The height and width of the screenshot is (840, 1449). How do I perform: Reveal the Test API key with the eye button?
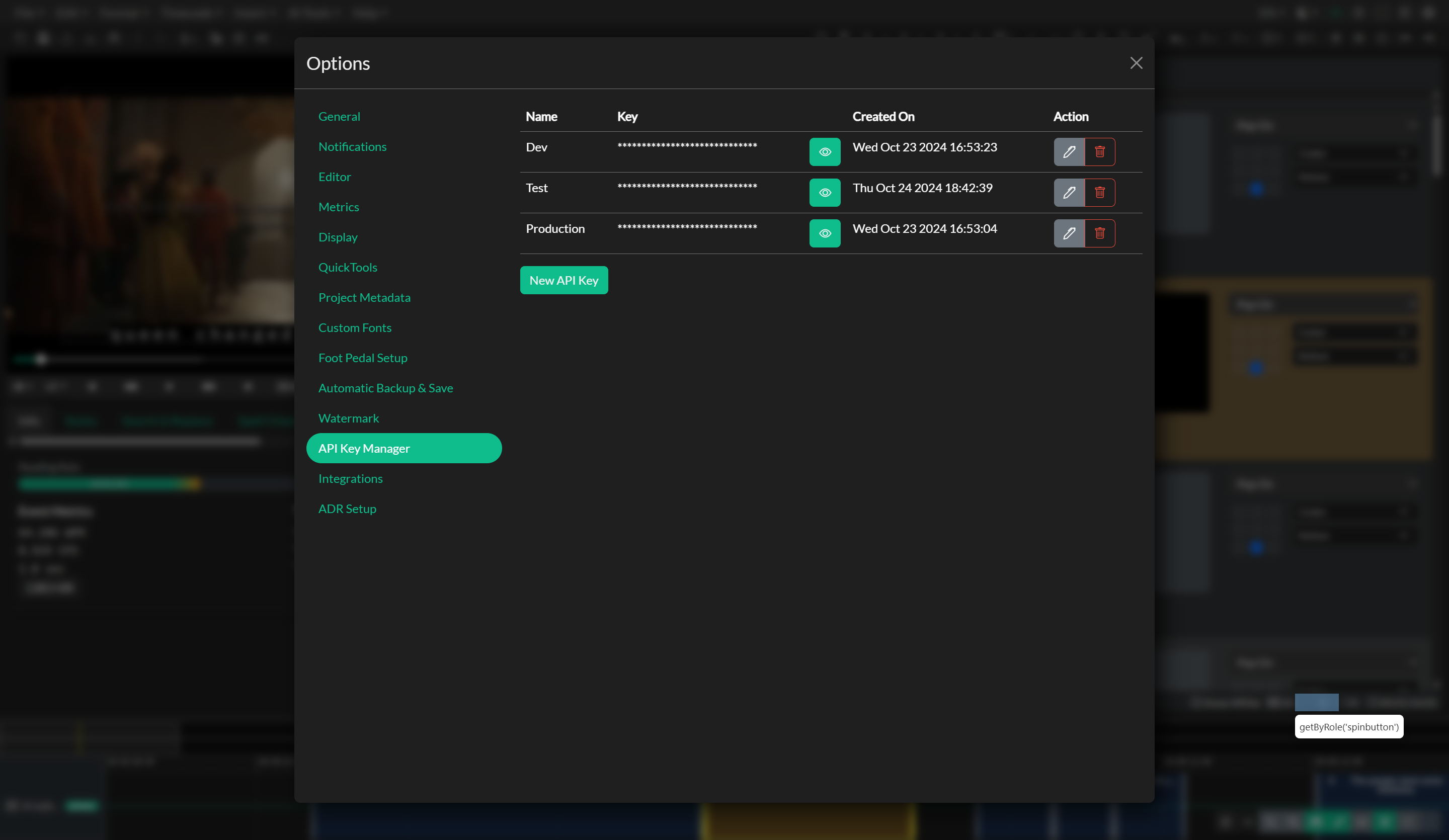[825, 193]
